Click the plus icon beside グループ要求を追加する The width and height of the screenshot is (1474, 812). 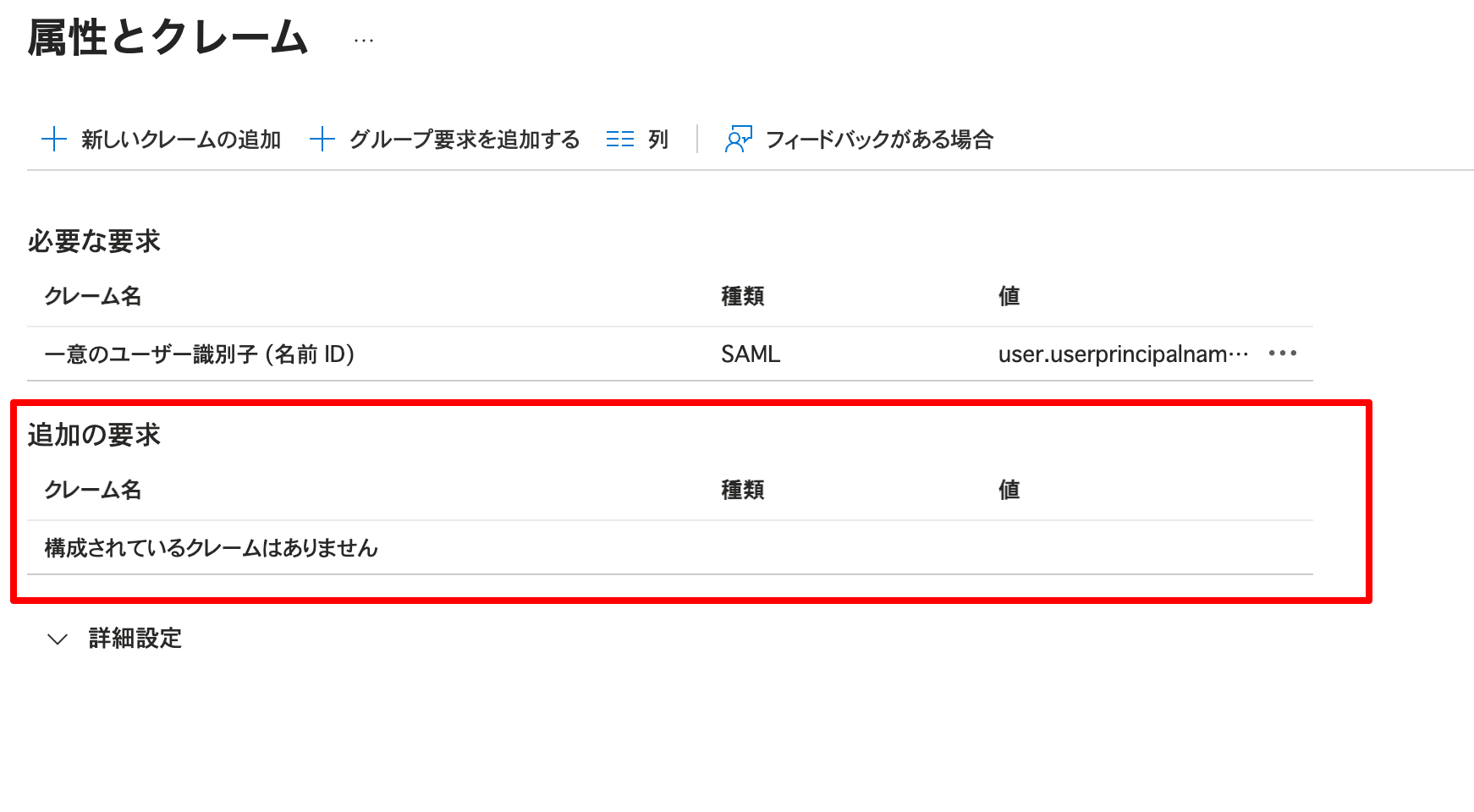[322, 139]
